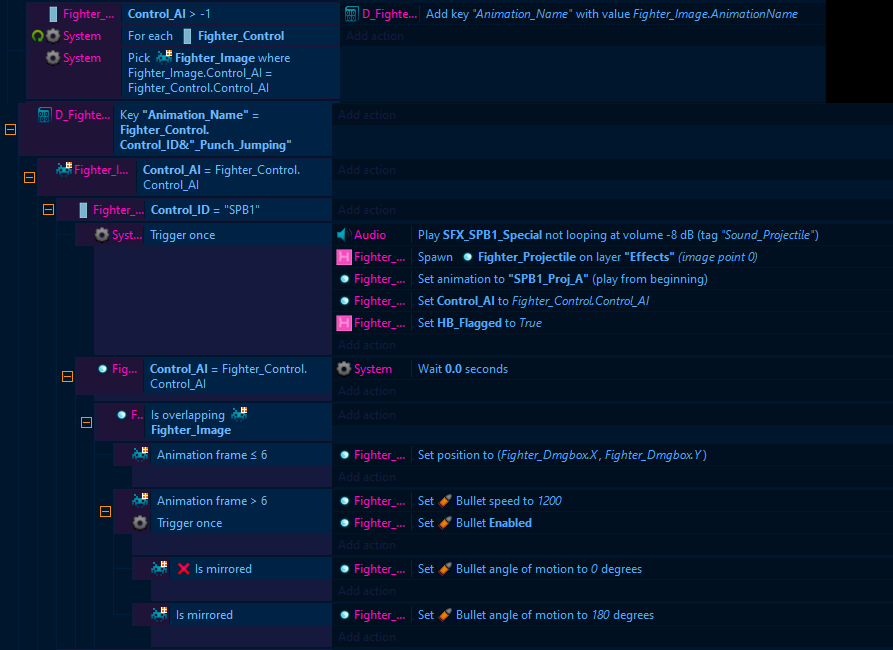Click the gear icon next to first Trigger once
Screen dimensions: 893x650
click(102, 235)
